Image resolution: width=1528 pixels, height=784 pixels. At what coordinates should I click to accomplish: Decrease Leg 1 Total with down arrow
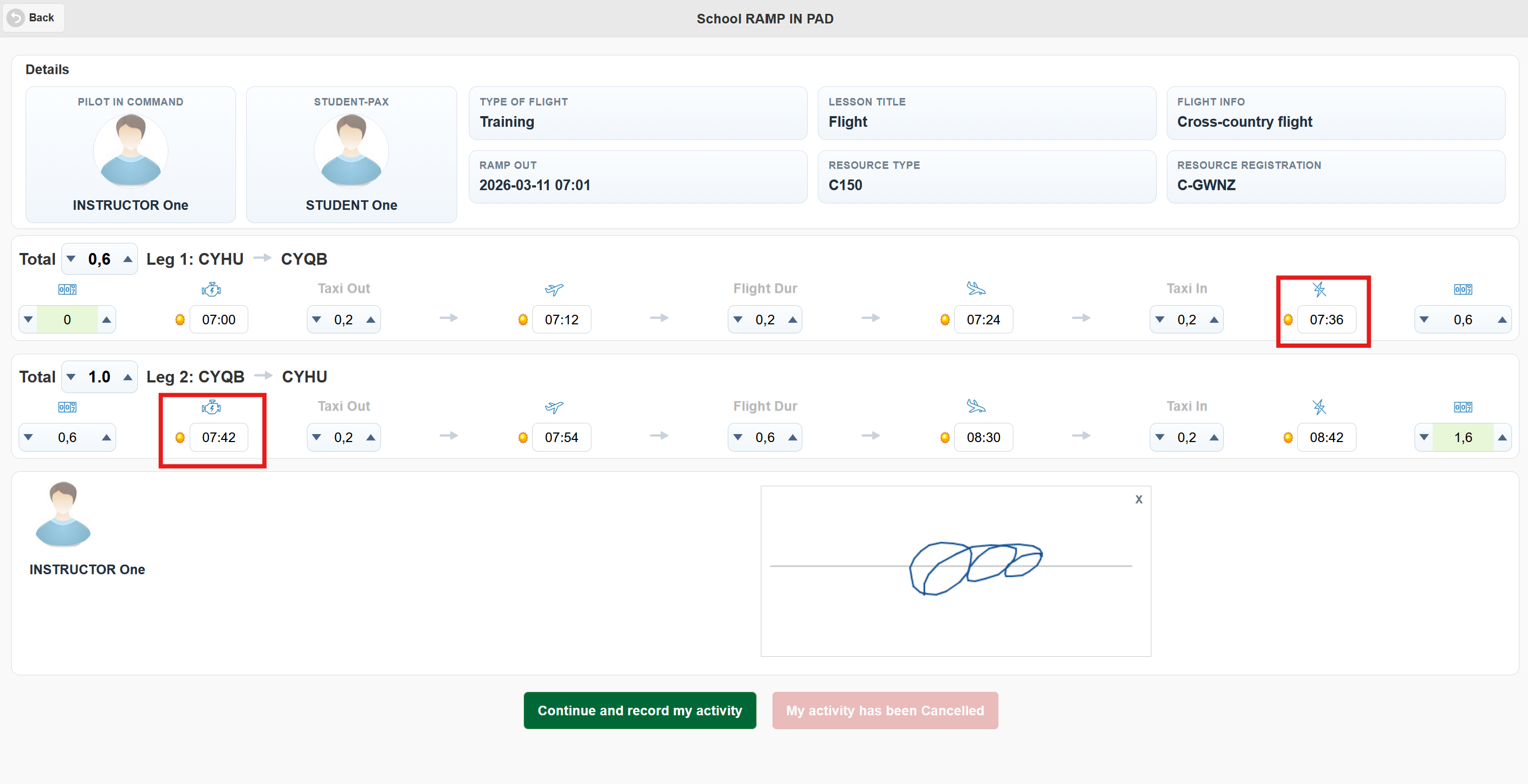71,259
